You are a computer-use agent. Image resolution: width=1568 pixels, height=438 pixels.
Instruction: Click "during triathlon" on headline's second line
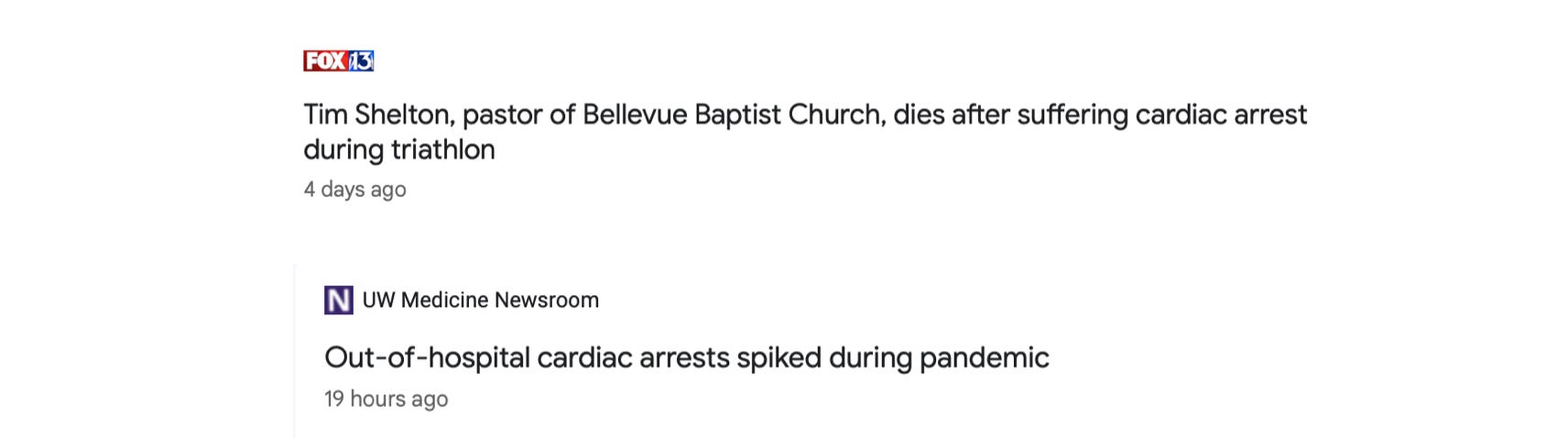pyautogui.click(x=398, y=149)
